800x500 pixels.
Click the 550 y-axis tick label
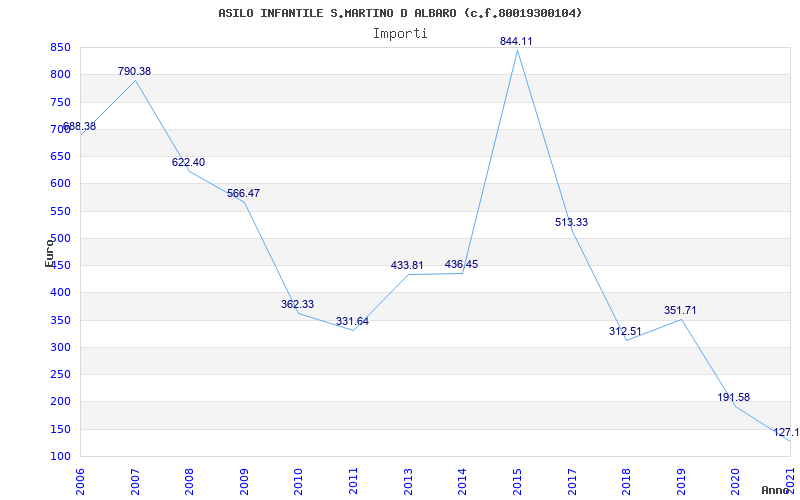pyautogui.click(x=60, y=211)
